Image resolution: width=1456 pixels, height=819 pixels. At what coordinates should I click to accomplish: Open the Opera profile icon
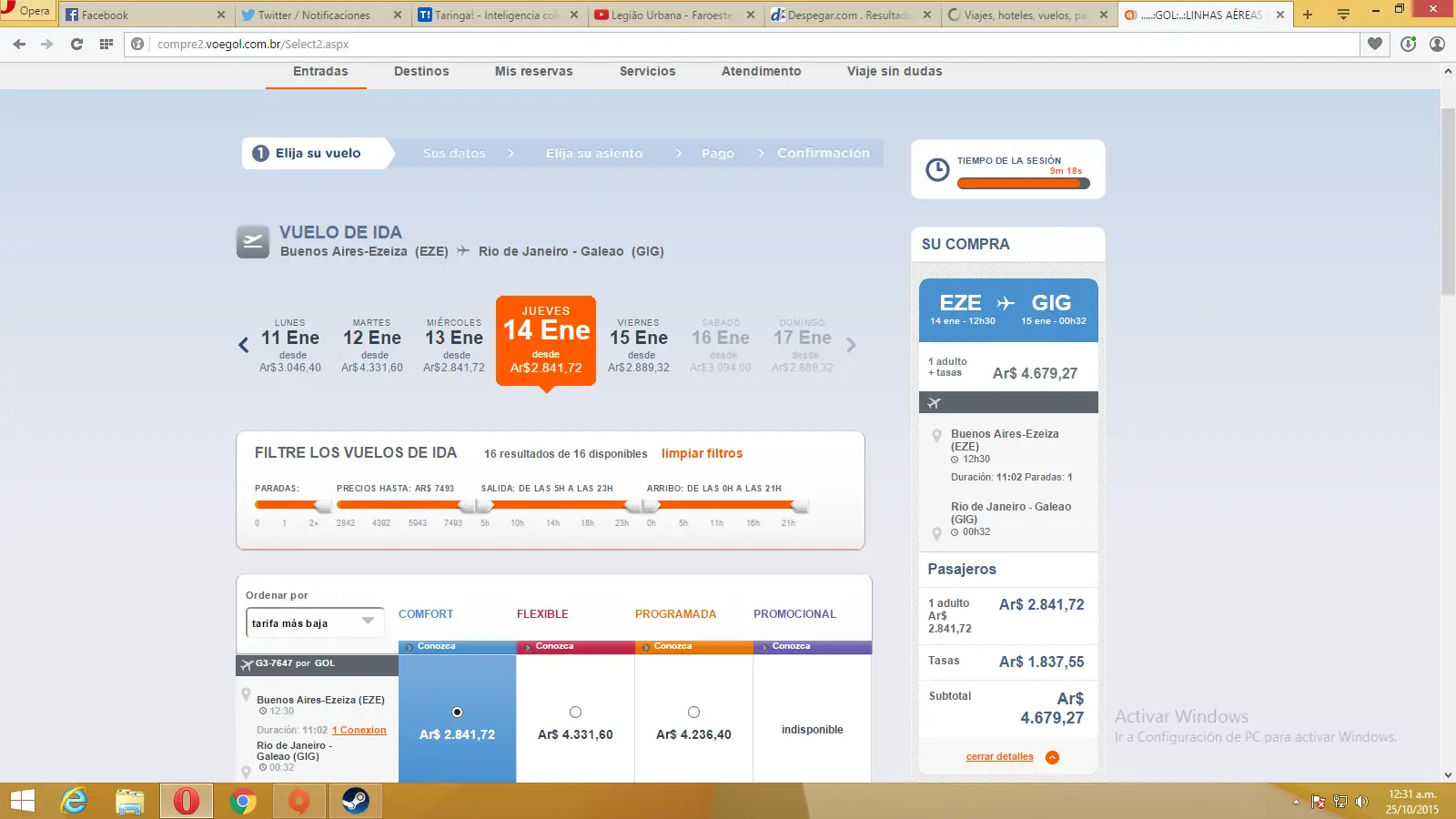(1438, 44)
